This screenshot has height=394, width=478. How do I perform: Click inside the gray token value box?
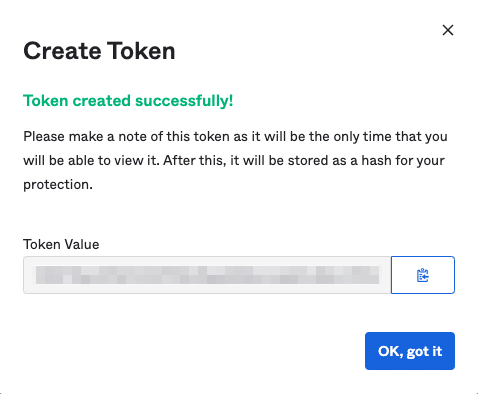pos(207,275)
